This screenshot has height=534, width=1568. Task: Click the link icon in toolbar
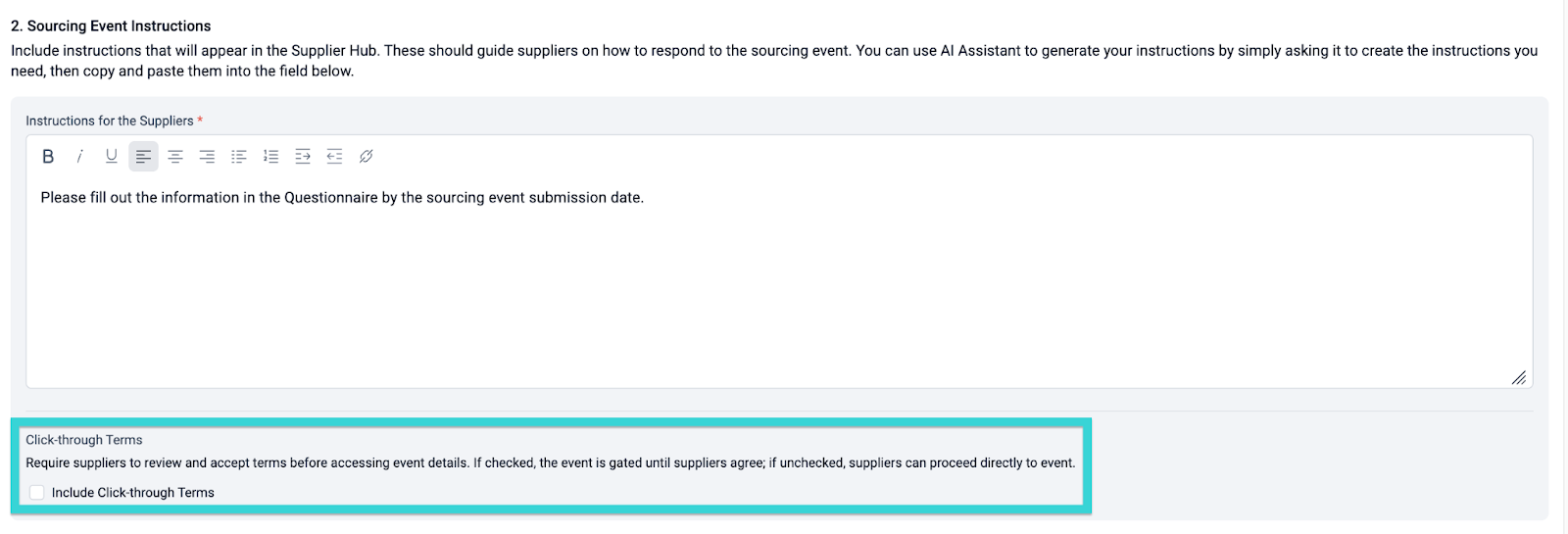click(x=367, y=157)
